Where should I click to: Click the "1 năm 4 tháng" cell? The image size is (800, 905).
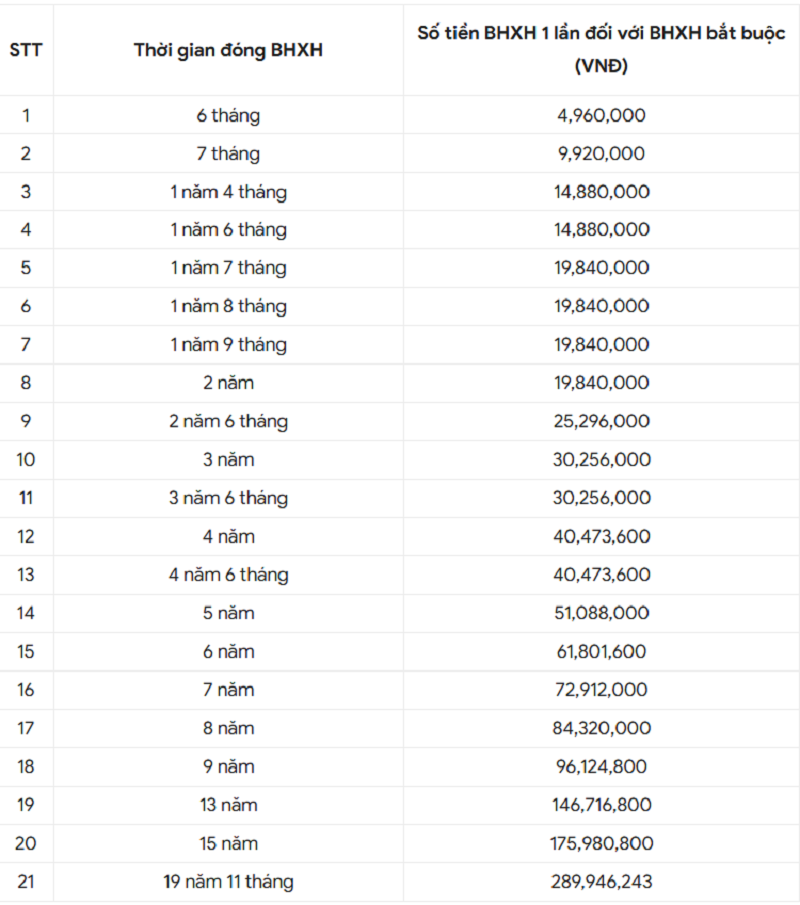click(x=228, y=192)
